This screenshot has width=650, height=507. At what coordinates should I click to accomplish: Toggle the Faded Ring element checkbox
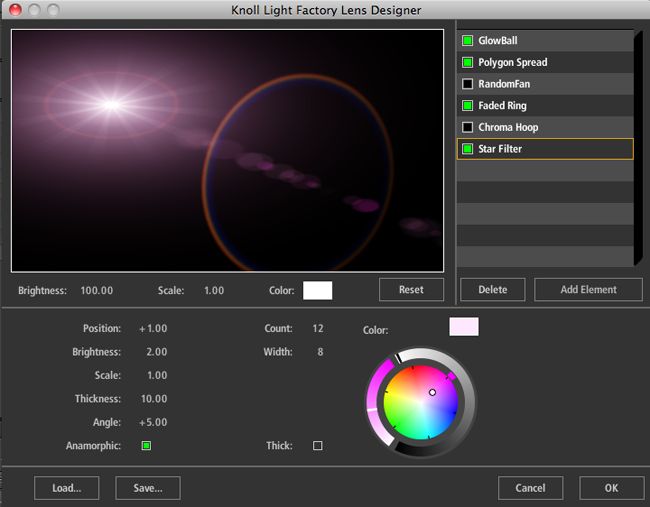point(468,105)
